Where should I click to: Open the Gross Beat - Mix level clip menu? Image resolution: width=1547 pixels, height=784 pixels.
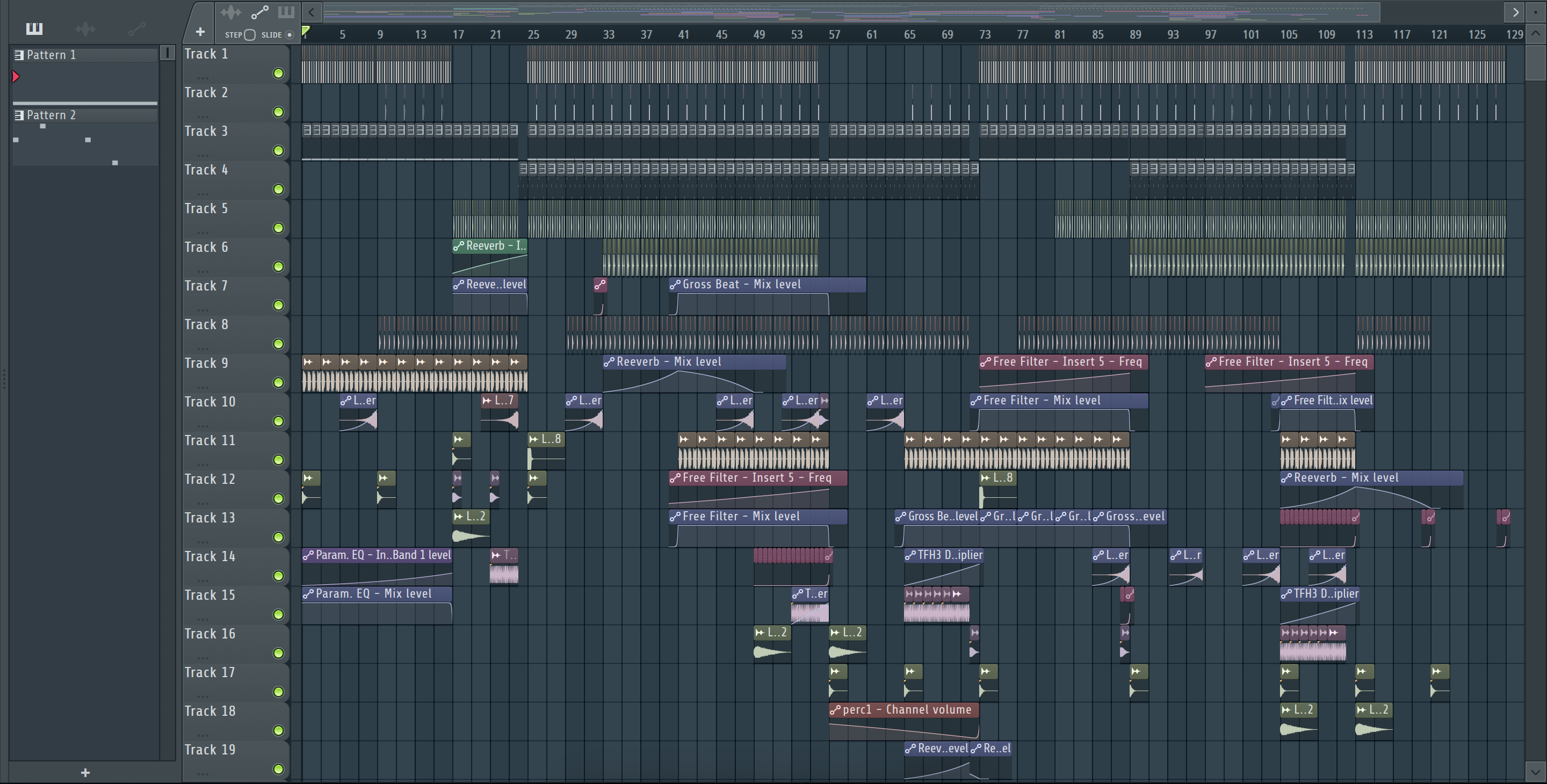click(x=675, y=285)
